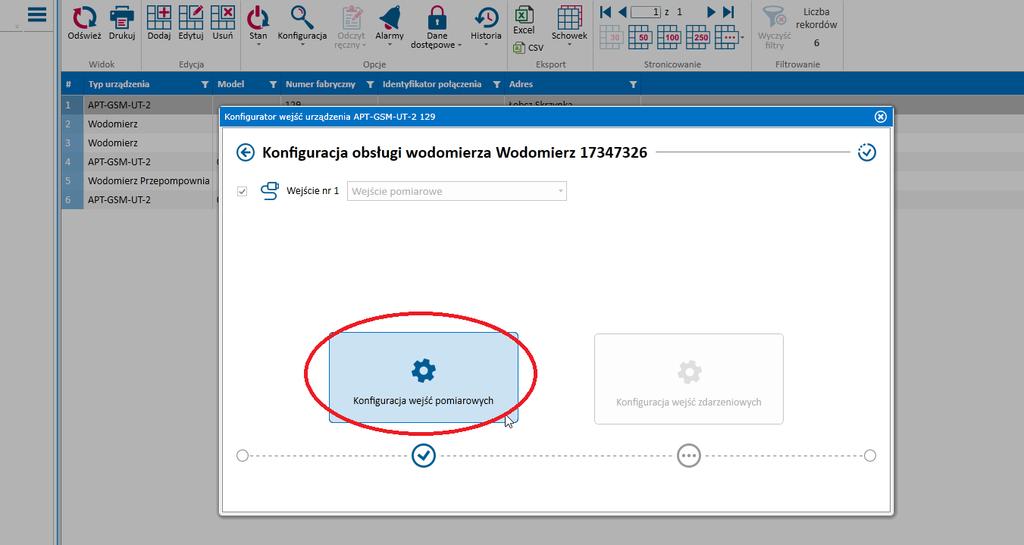Sort by Typ urządzenia column header
Screen dimensions: 1024x545
[x=119, y=84]
